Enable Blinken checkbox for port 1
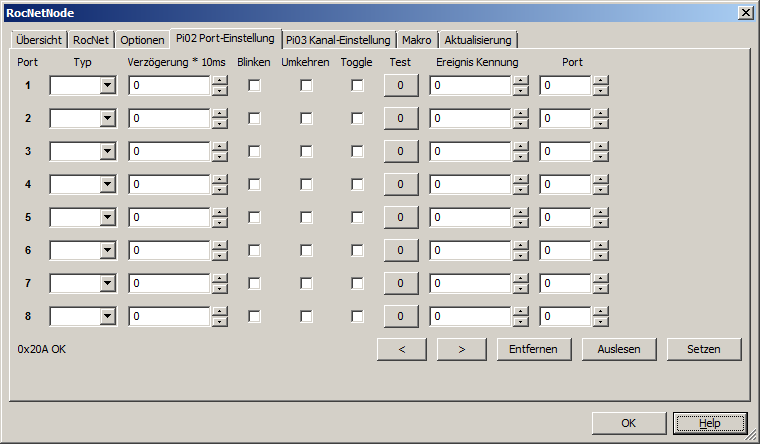760x444 pixels. pos(255,86)
